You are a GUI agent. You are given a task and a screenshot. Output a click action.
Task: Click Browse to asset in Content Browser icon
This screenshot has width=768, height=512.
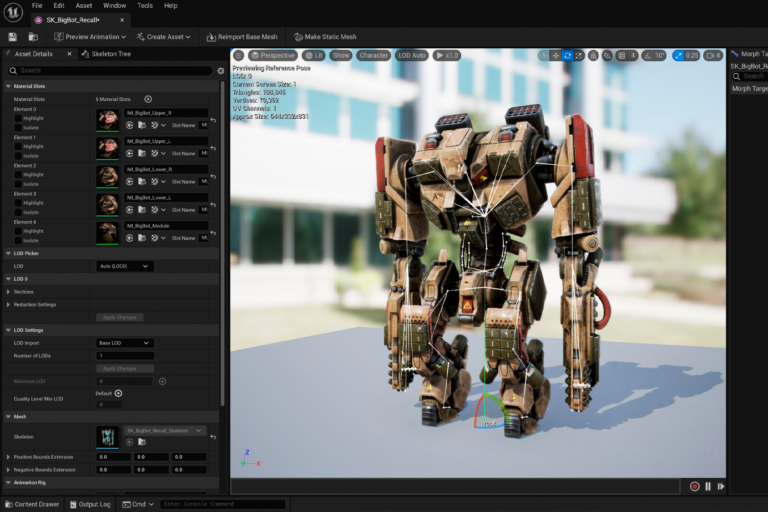pyautogui.click(x=33, y=37)
